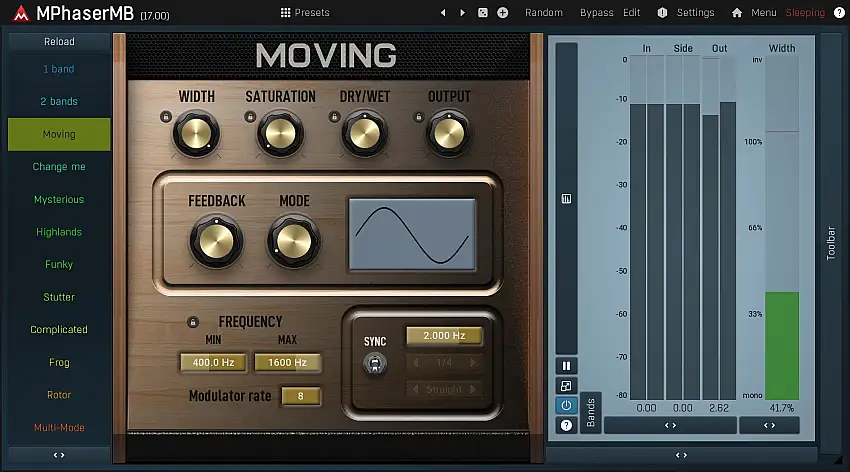Select the Change me preset
This screenshot has height=472, width=850.
59,166
